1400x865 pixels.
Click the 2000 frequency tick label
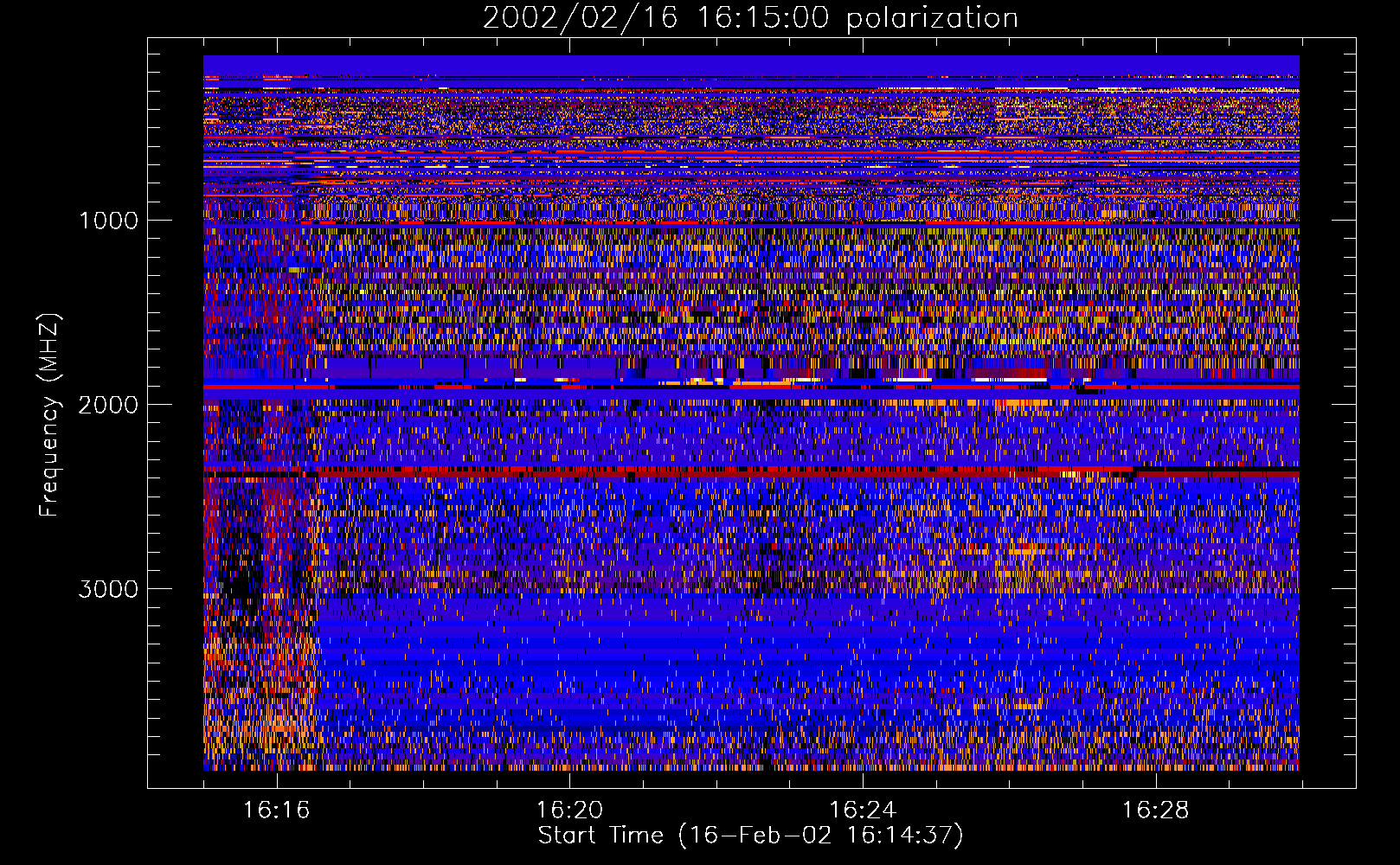[109, 405]
